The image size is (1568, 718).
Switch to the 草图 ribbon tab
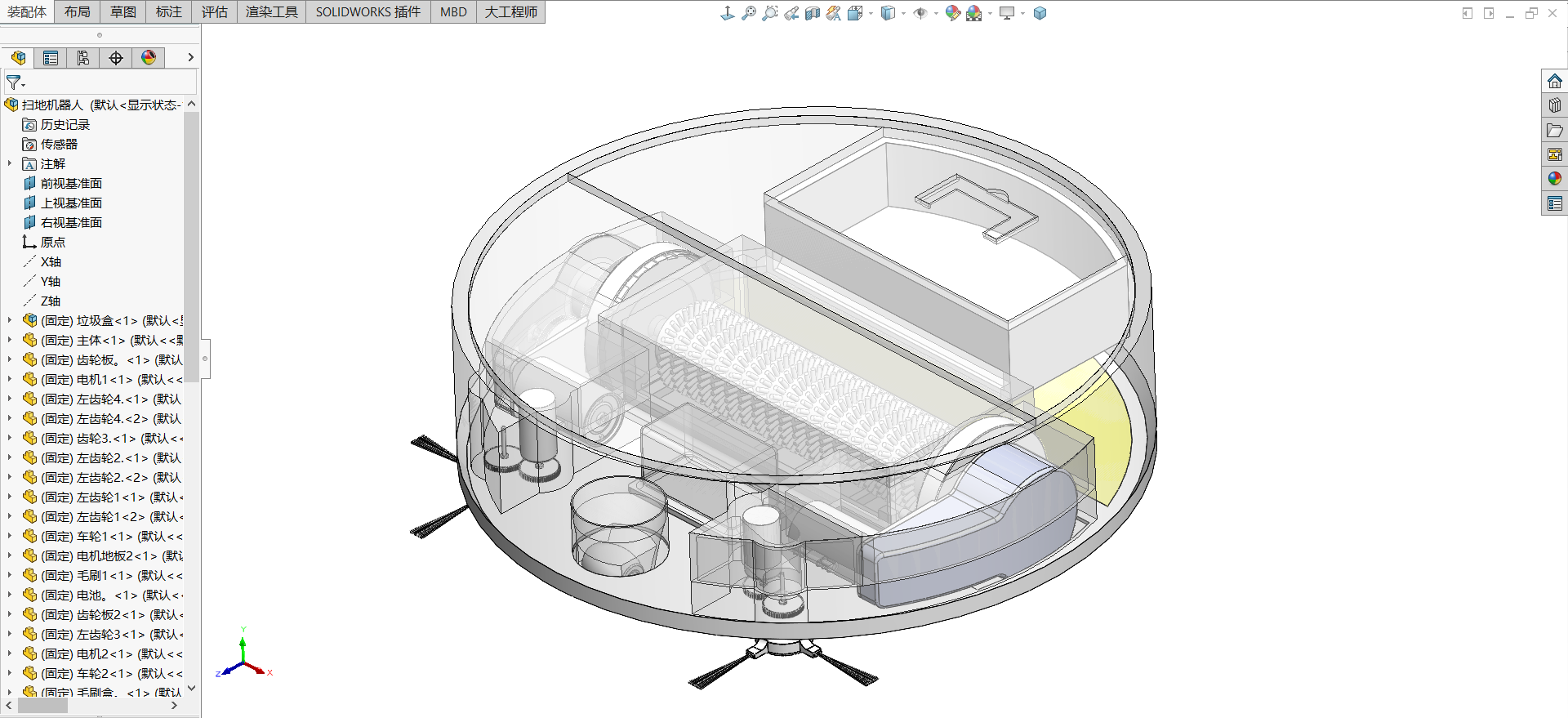(x=123, y=11)
